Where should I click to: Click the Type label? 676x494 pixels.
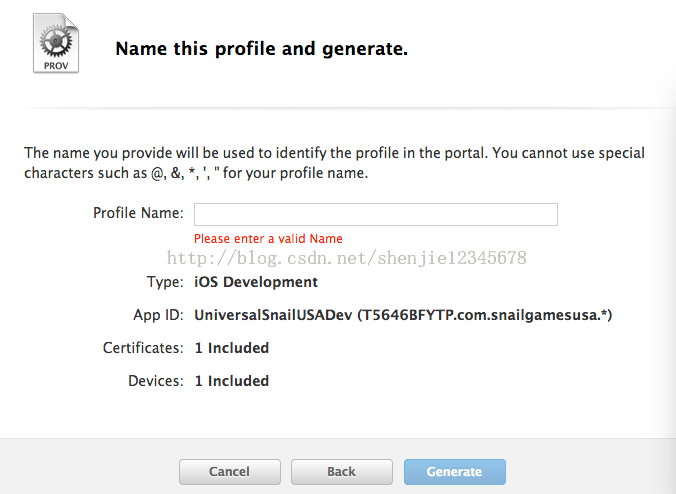click(165, 282)
